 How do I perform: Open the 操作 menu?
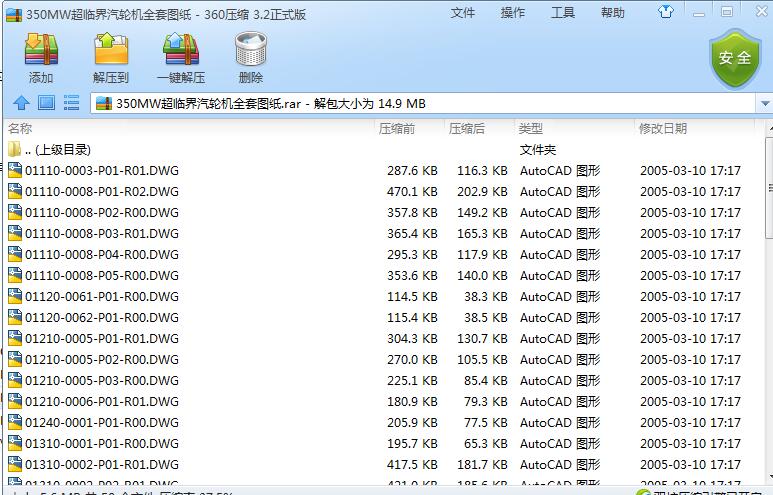pyautogui.click(x=513, y=13)
